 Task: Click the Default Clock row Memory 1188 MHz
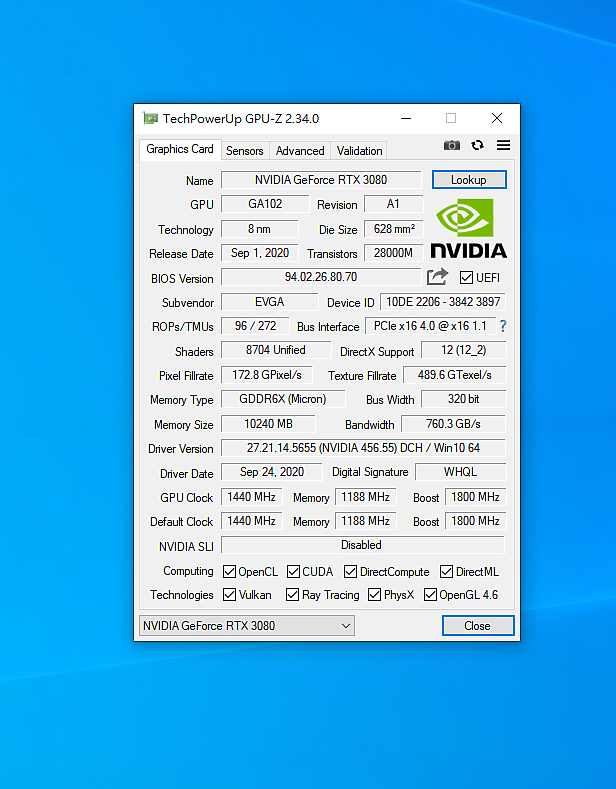(365, 521)
